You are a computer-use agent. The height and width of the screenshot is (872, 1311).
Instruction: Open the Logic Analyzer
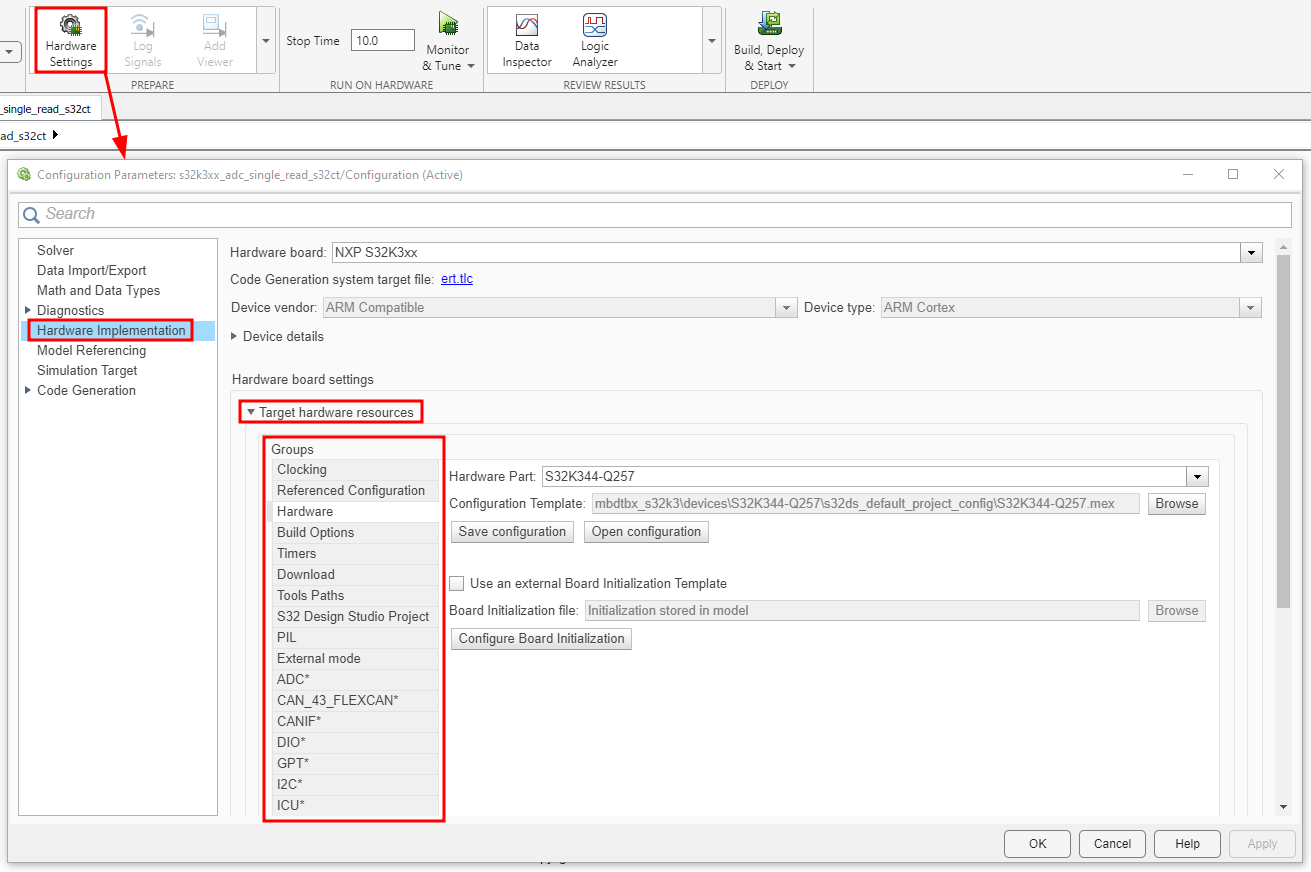point(594,40)
